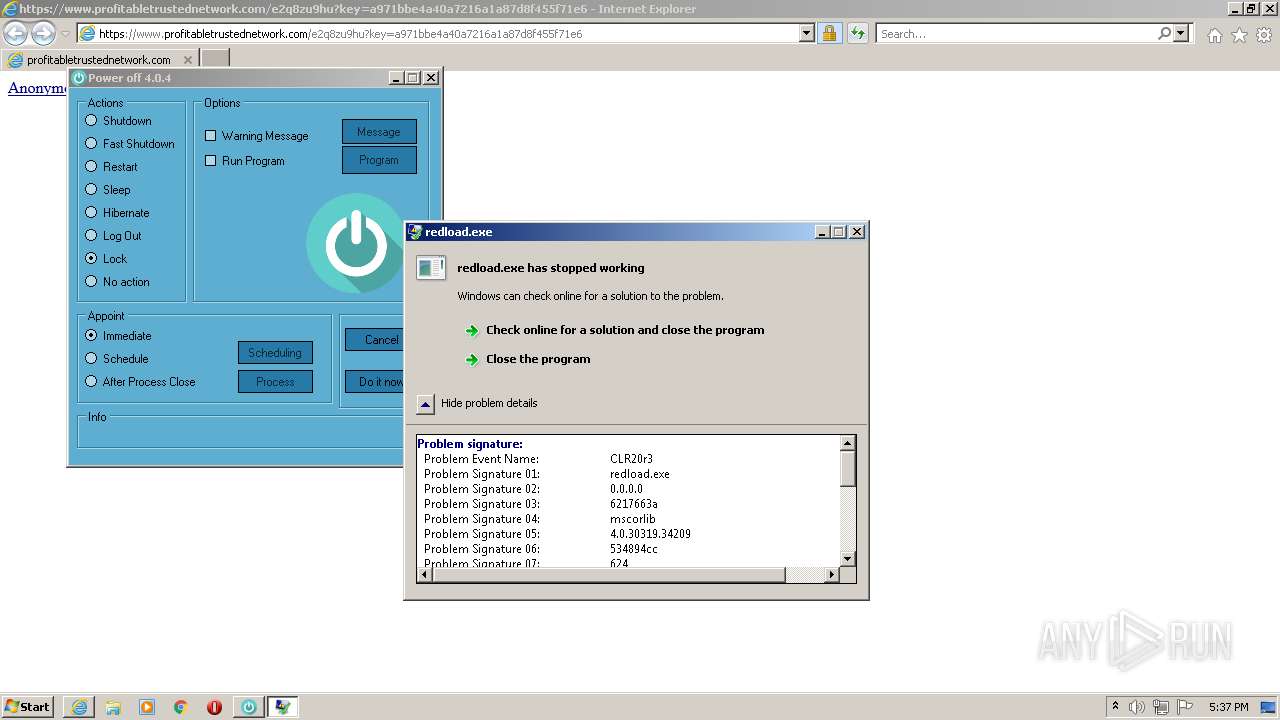The width and height of the screenshot is (1280, 720).
Task: Show hidden tray icons arrow
Action: point(1115,707)
